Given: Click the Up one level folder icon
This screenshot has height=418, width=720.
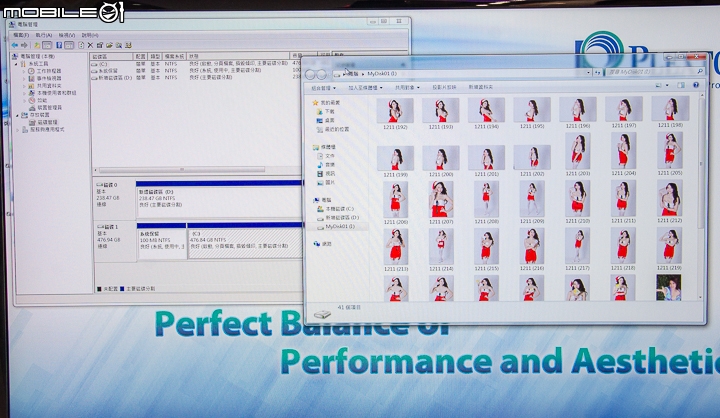Looking at the screenshot, I should coord(37,45).
